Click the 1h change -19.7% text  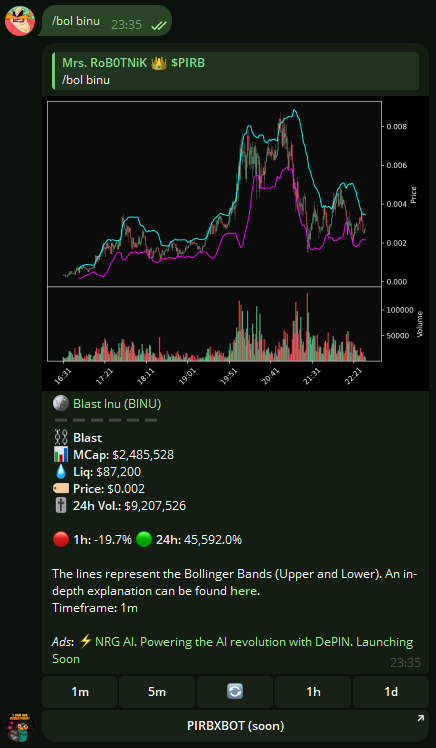tap(111, 540)
